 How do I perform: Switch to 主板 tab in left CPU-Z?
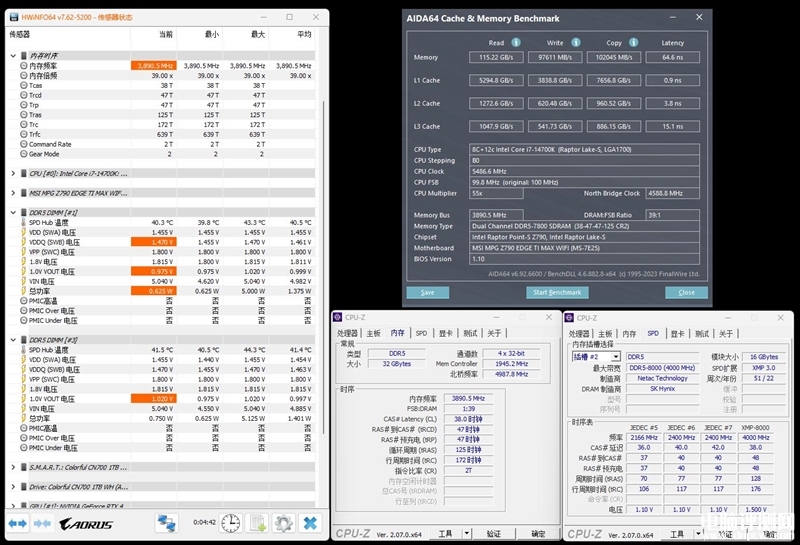373,333
